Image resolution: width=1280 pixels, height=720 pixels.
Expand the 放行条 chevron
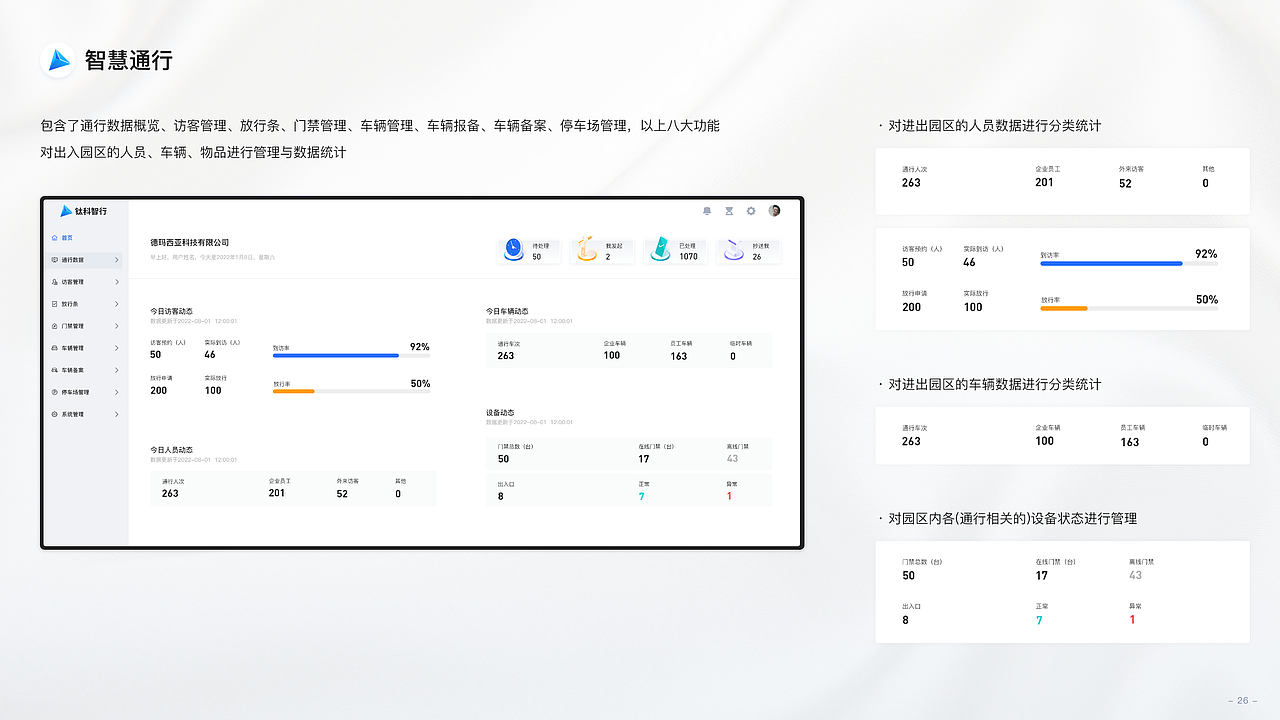click(117, 304)
